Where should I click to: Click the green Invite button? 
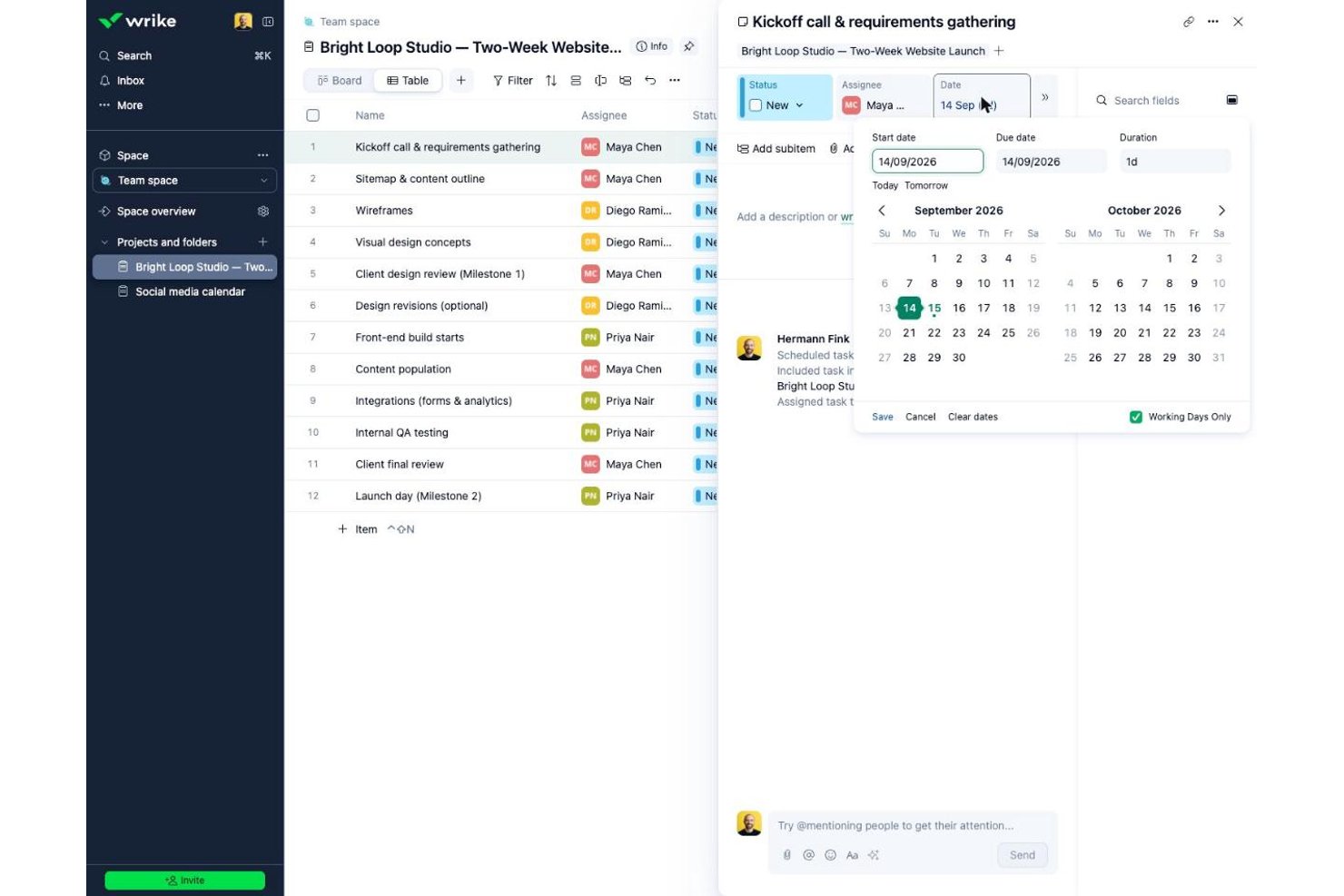(x=185, y=880)
